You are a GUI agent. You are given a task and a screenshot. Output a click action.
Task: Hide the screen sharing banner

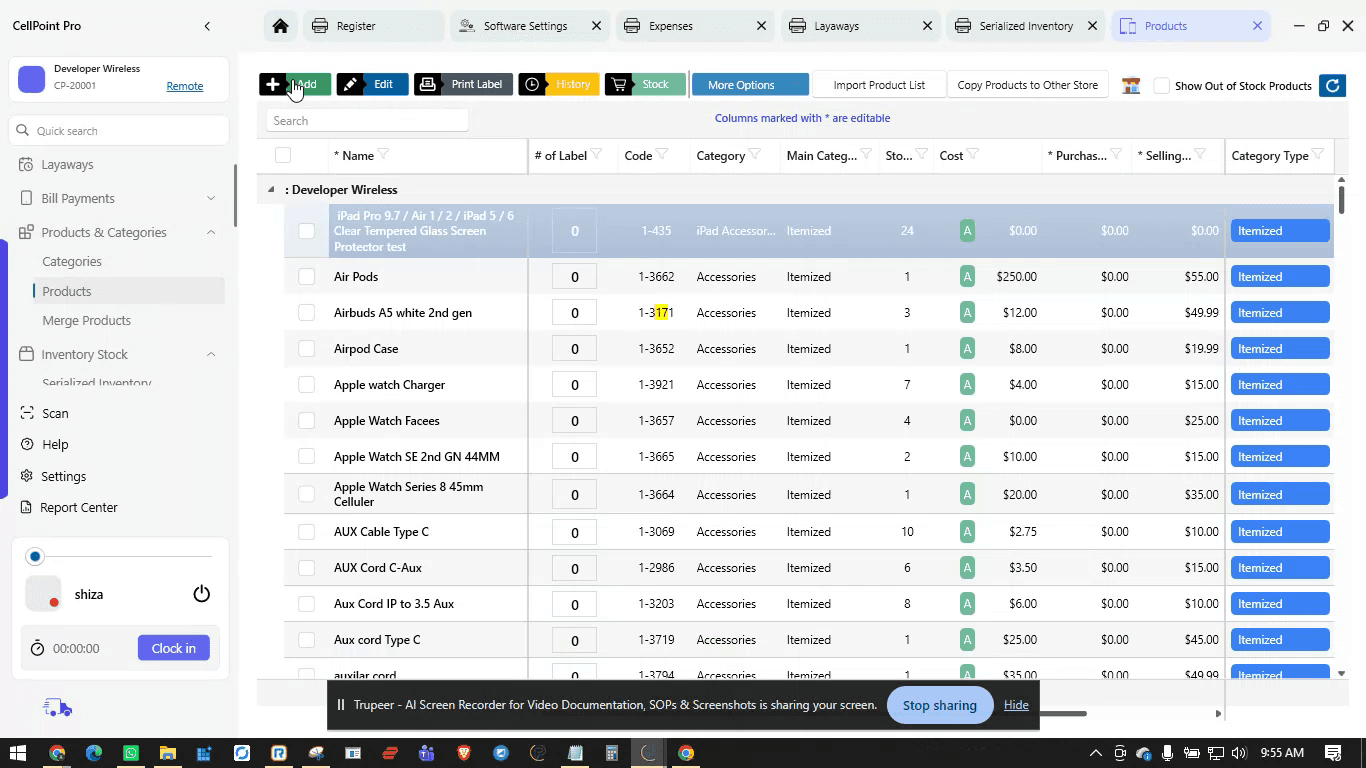coord(1016,705)
